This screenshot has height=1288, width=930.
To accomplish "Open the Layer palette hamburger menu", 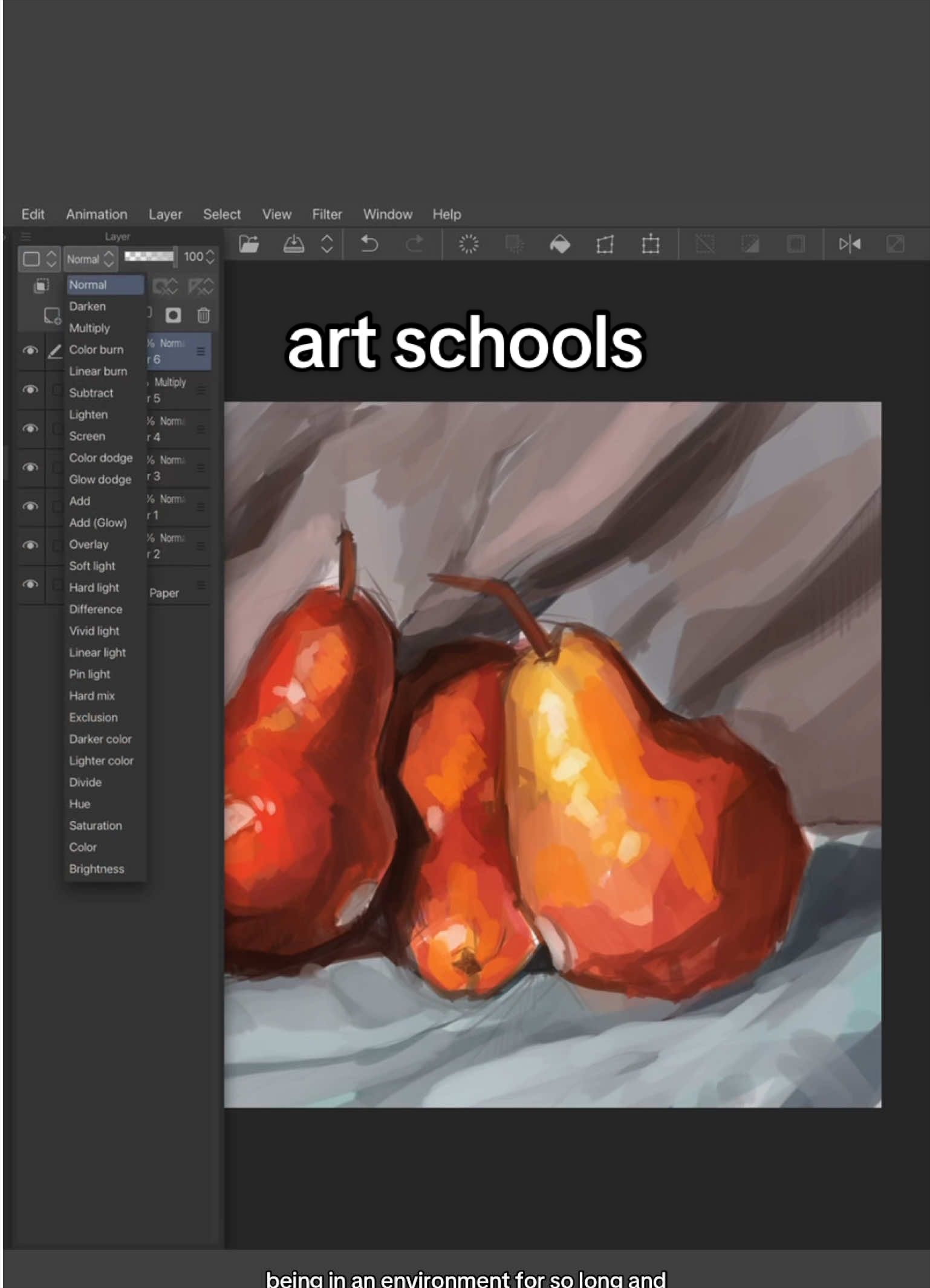I will (26, 236).
